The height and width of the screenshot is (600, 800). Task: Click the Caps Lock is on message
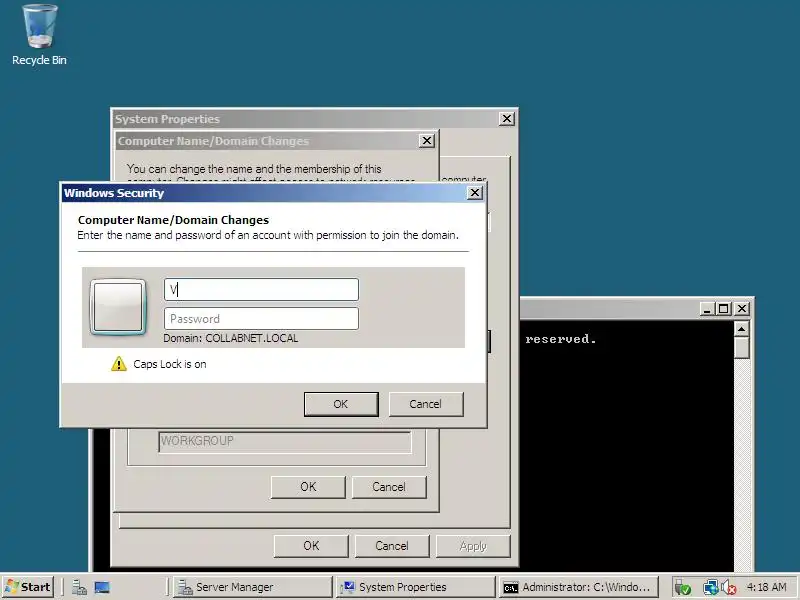(x=170, y=364)
